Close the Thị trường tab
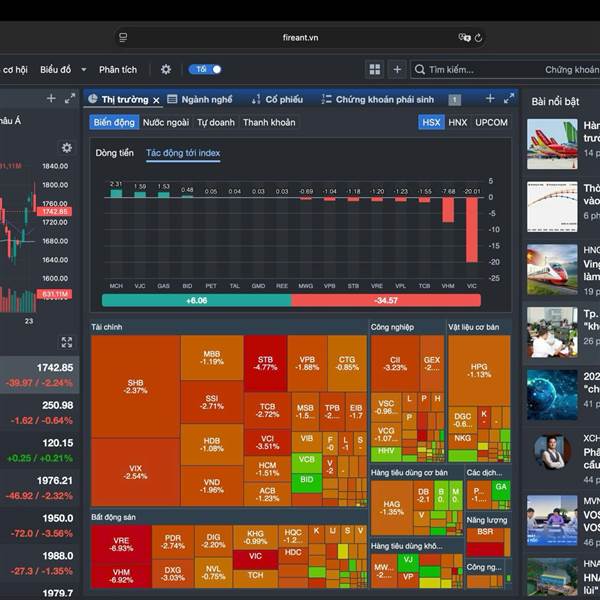 coord(156,100)
